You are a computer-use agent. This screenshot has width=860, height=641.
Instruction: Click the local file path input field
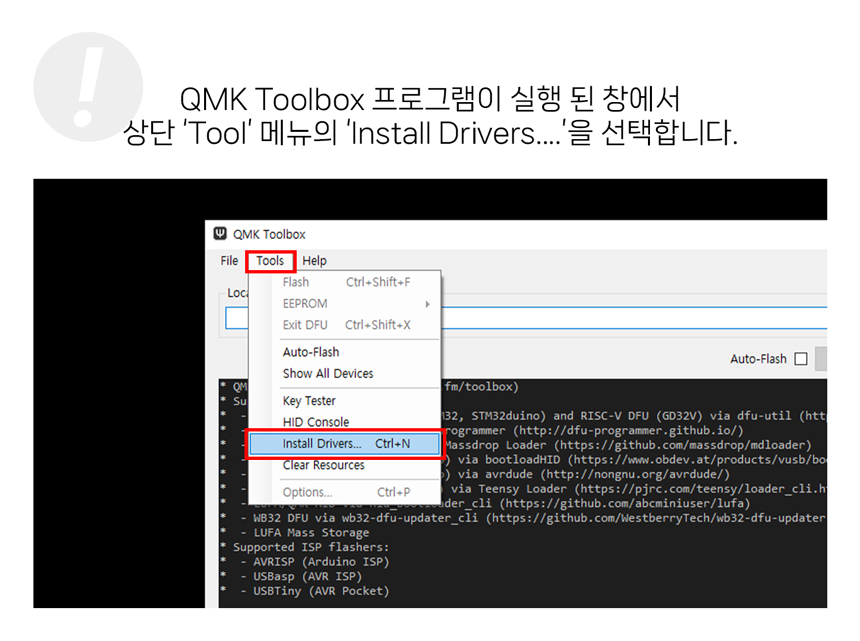coord(525,318)
